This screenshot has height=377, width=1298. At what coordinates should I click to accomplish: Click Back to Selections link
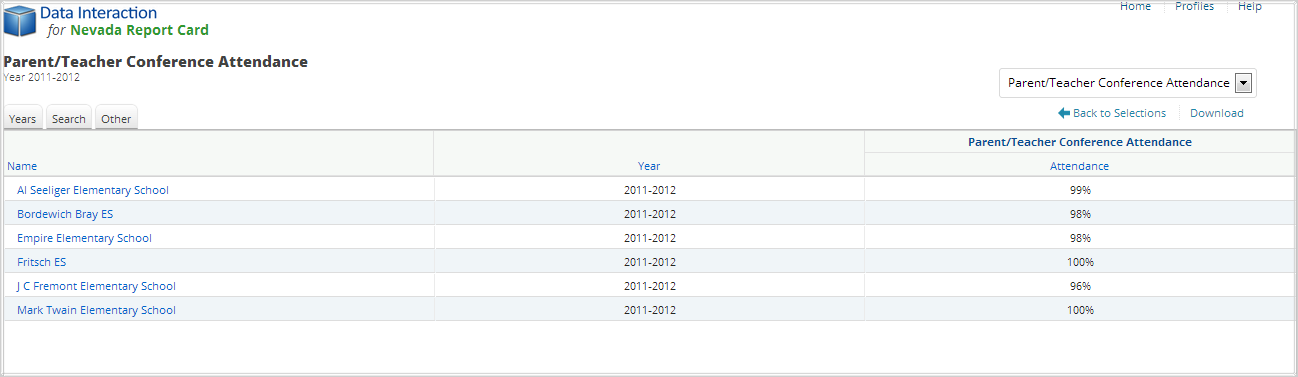tap(1119, 113)
